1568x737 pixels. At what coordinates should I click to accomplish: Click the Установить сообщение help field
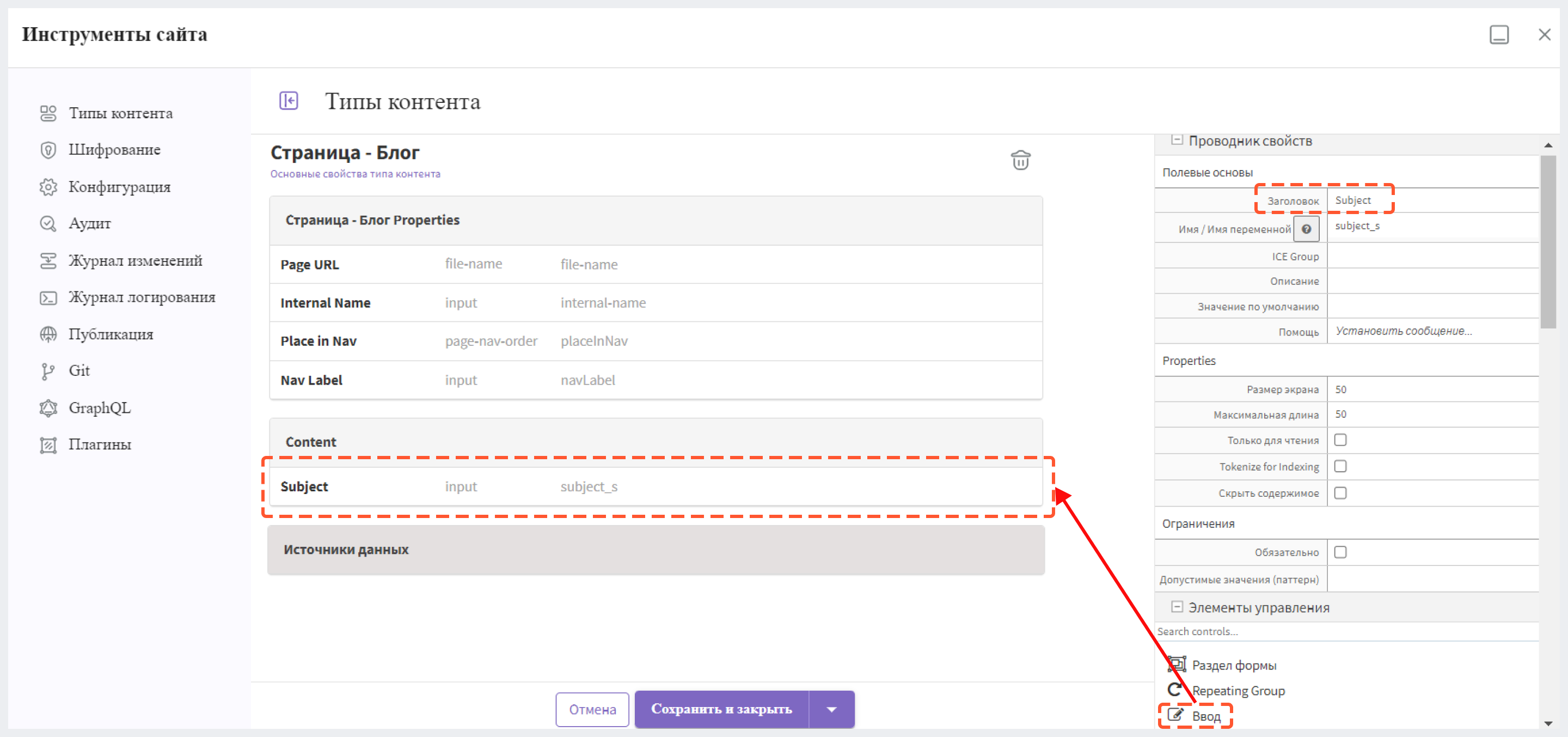pyautogui.click(x=1433, y=331)
